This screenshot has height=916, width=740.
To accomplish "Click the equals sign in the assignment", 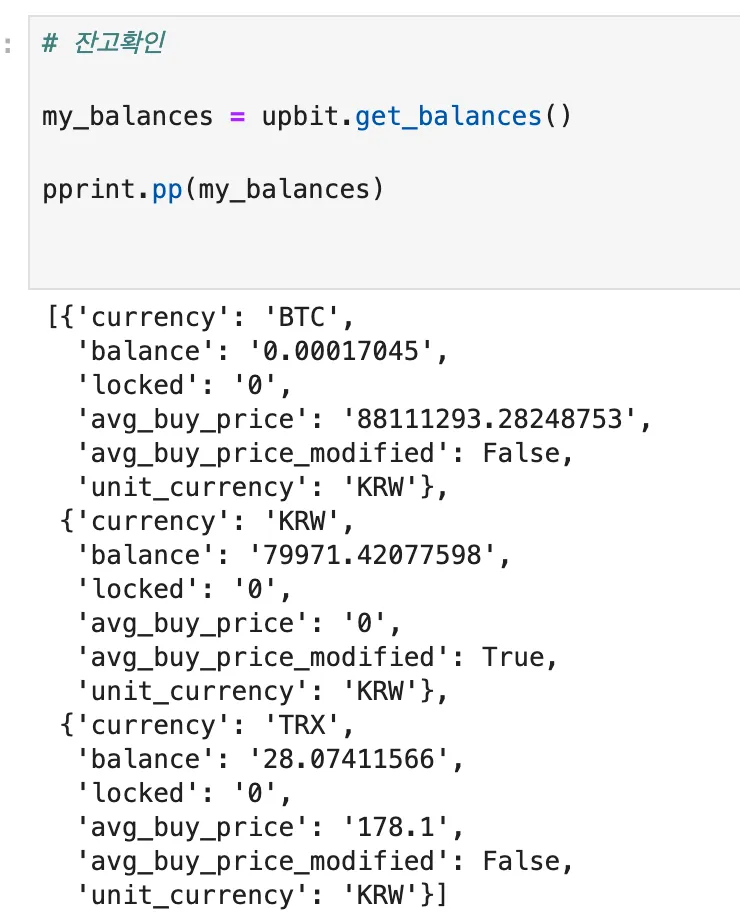I will (x=238, y=116).
